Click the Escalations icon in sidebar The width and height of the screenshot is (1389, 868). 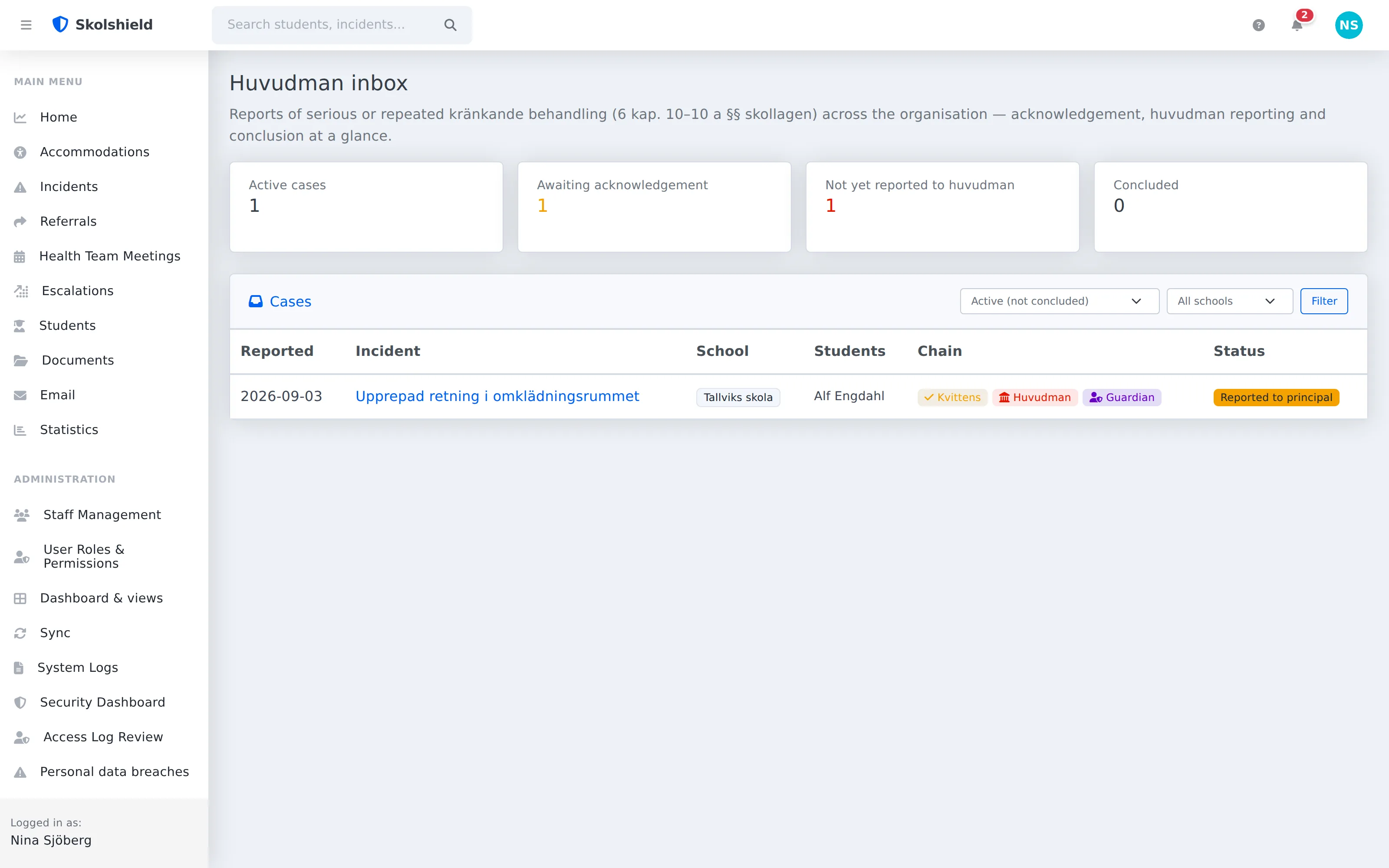point(21,291)
